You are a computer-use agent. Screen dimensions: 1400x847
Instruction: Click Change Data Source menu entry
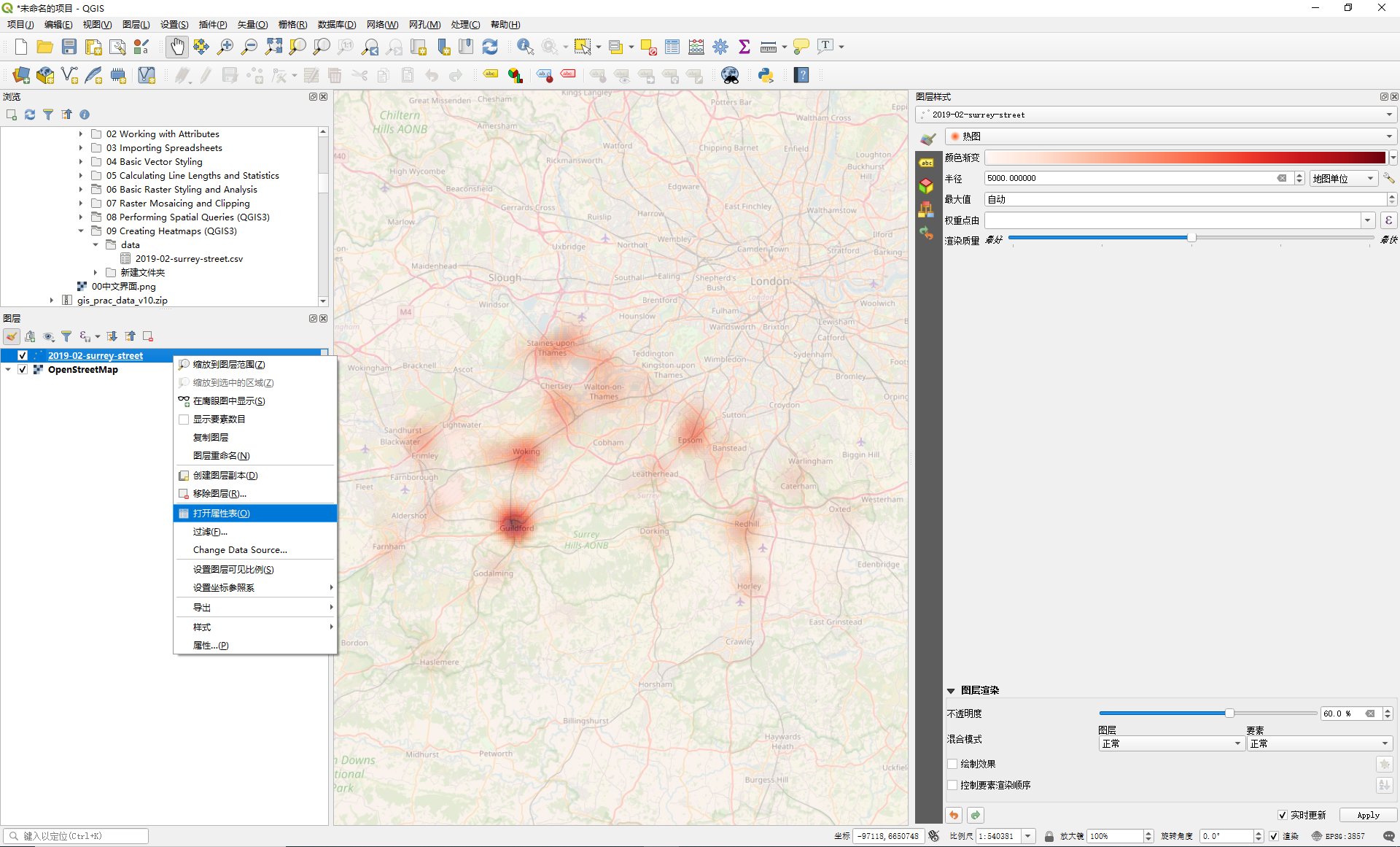(240, 550)
